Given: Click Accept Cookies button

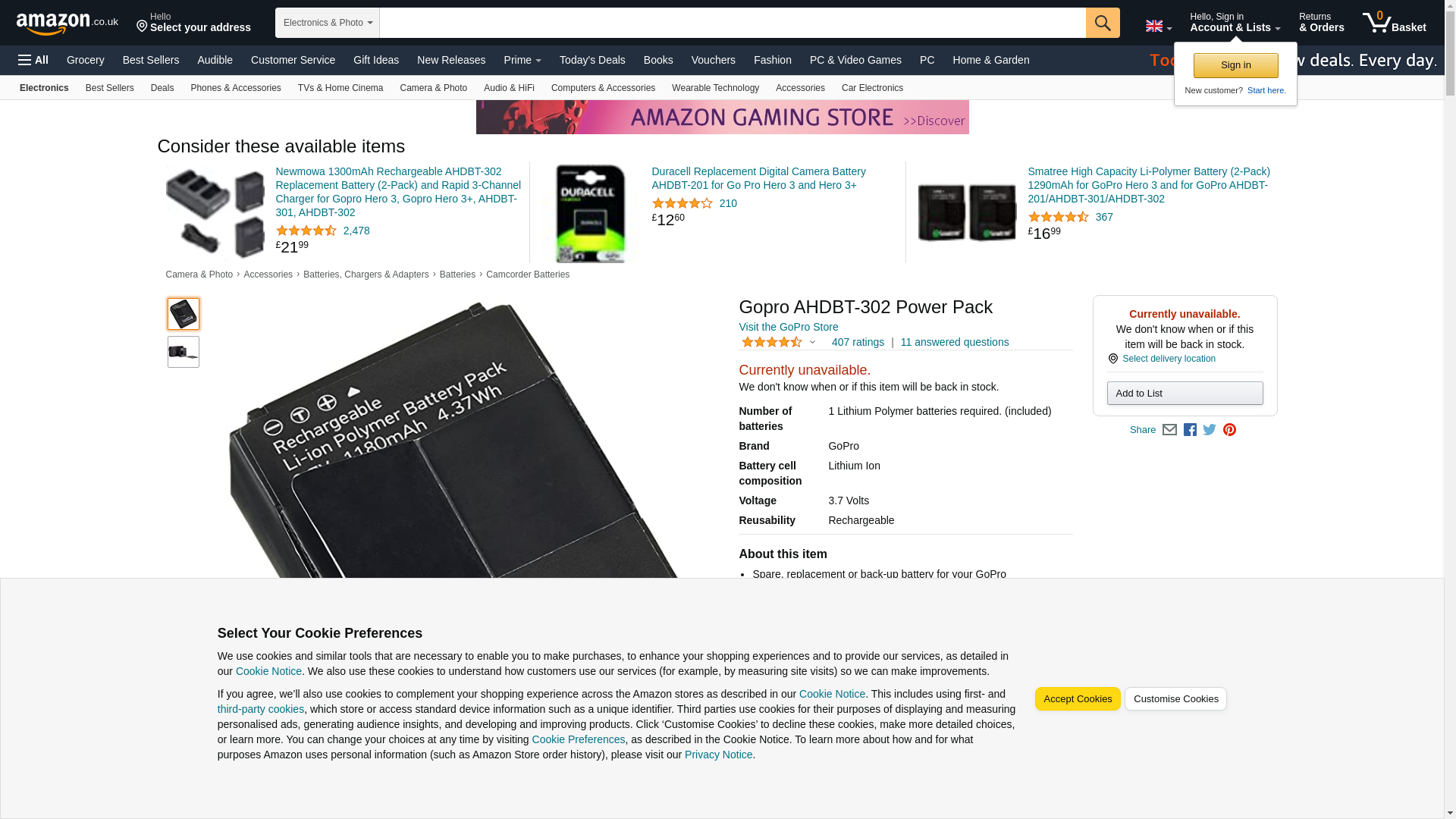Looking at the screenshot, I should 1077,699.
